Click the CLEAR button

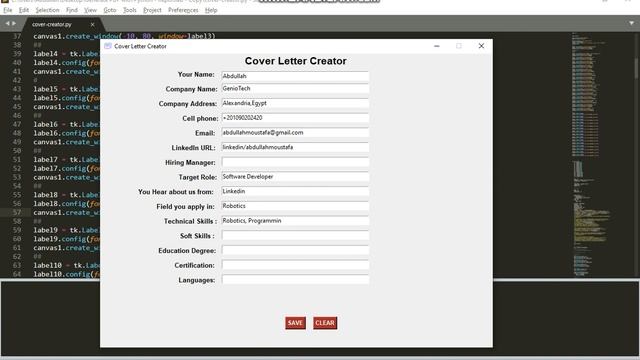point(325,323)
